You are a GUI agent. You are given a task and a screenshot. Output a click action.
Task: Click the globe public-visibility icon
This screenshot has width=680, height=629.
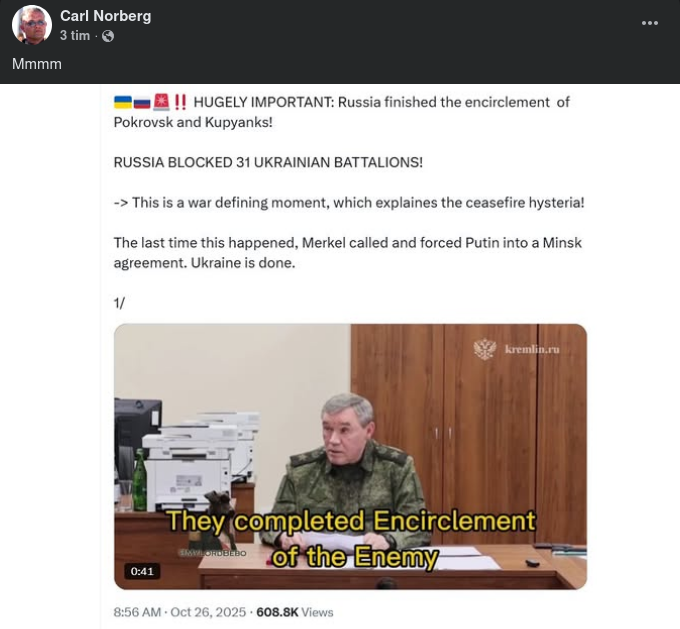108,36
